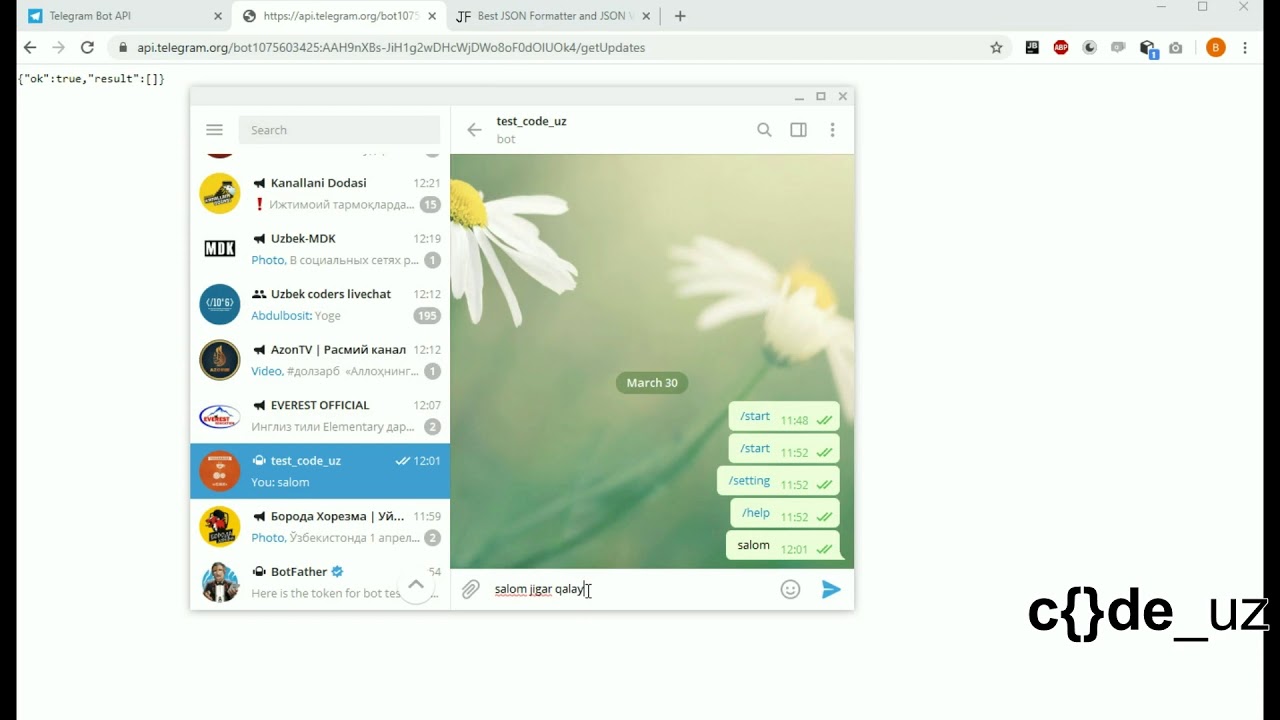This screenshot has width=1280, height=720.
Task: Open the Uzbek coders livechat group
Action: pos(320,305)
